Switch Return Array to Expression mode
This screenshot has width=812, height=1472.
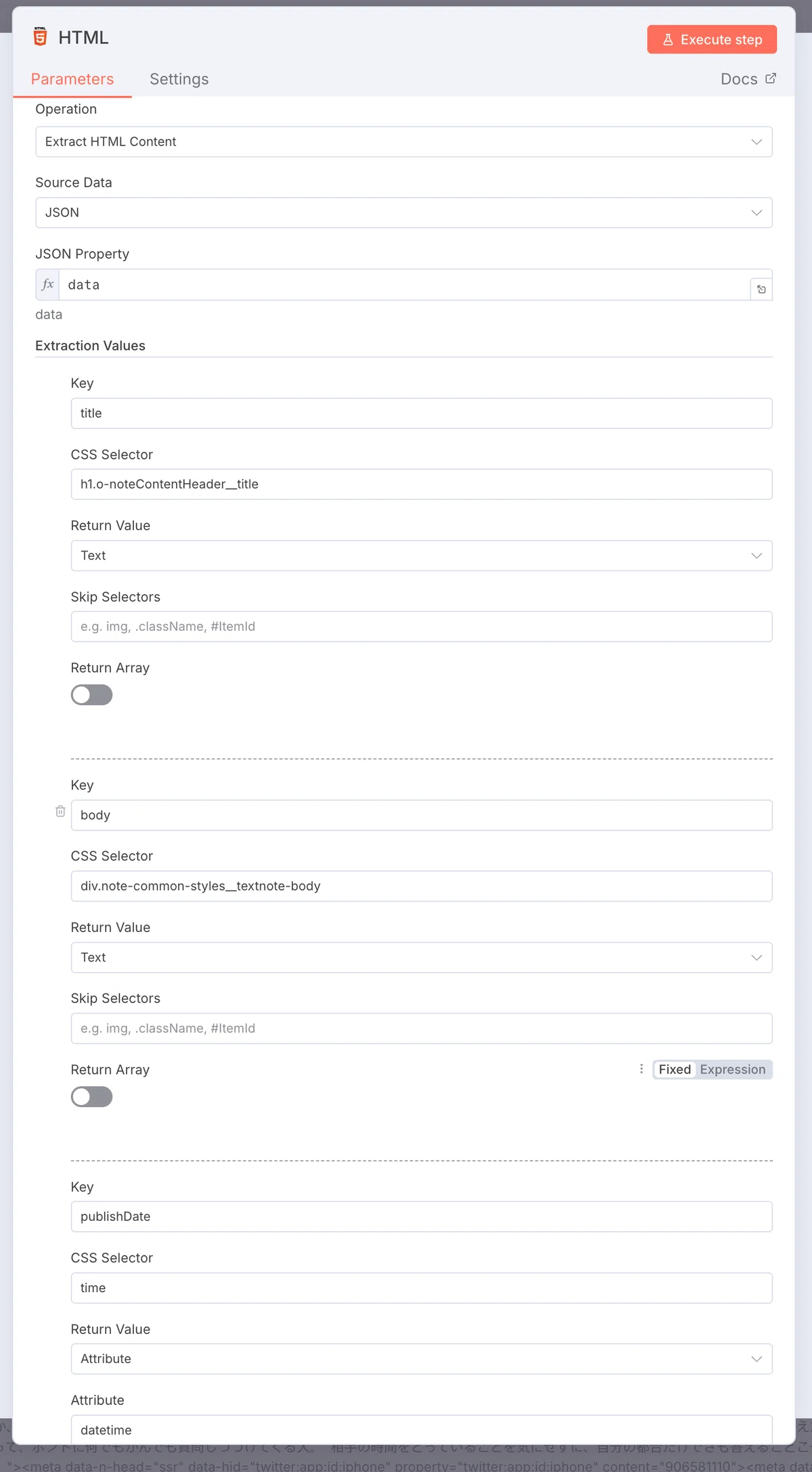coord(733,1069)
